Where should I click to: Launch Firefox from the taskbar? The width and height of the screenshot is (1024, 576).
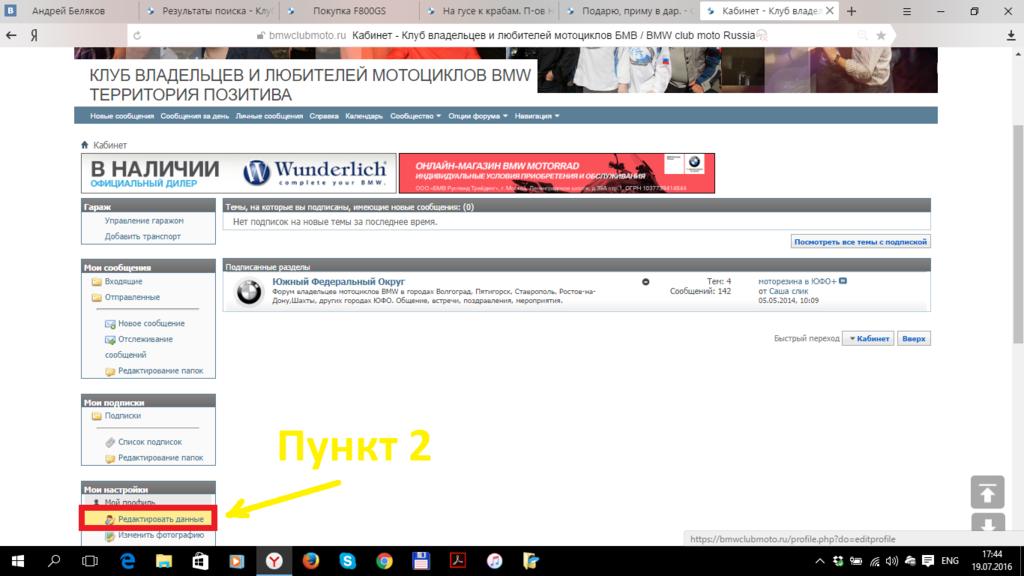click(310, 561)
